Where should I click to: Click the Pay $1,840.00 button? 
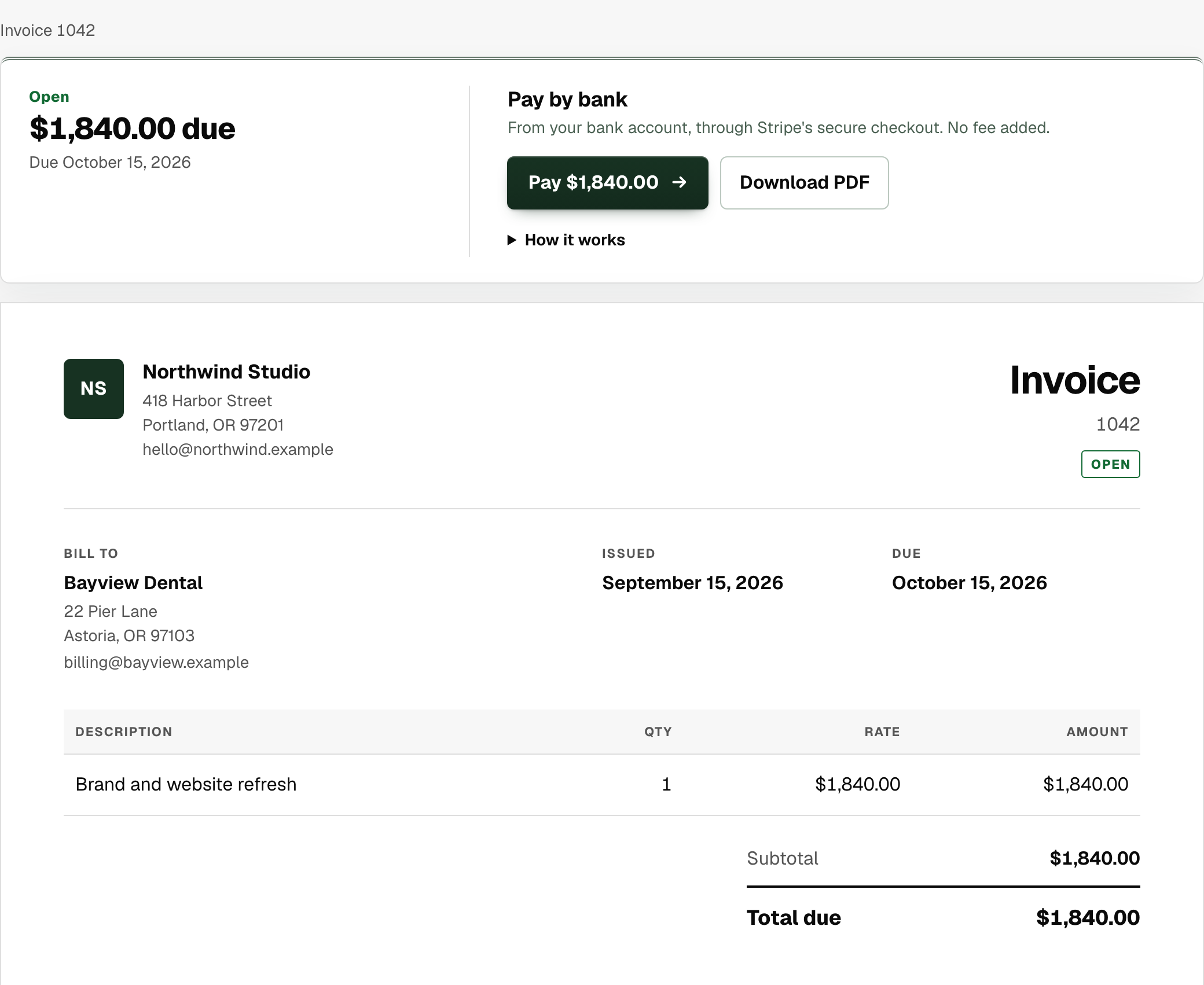(607, 183)
